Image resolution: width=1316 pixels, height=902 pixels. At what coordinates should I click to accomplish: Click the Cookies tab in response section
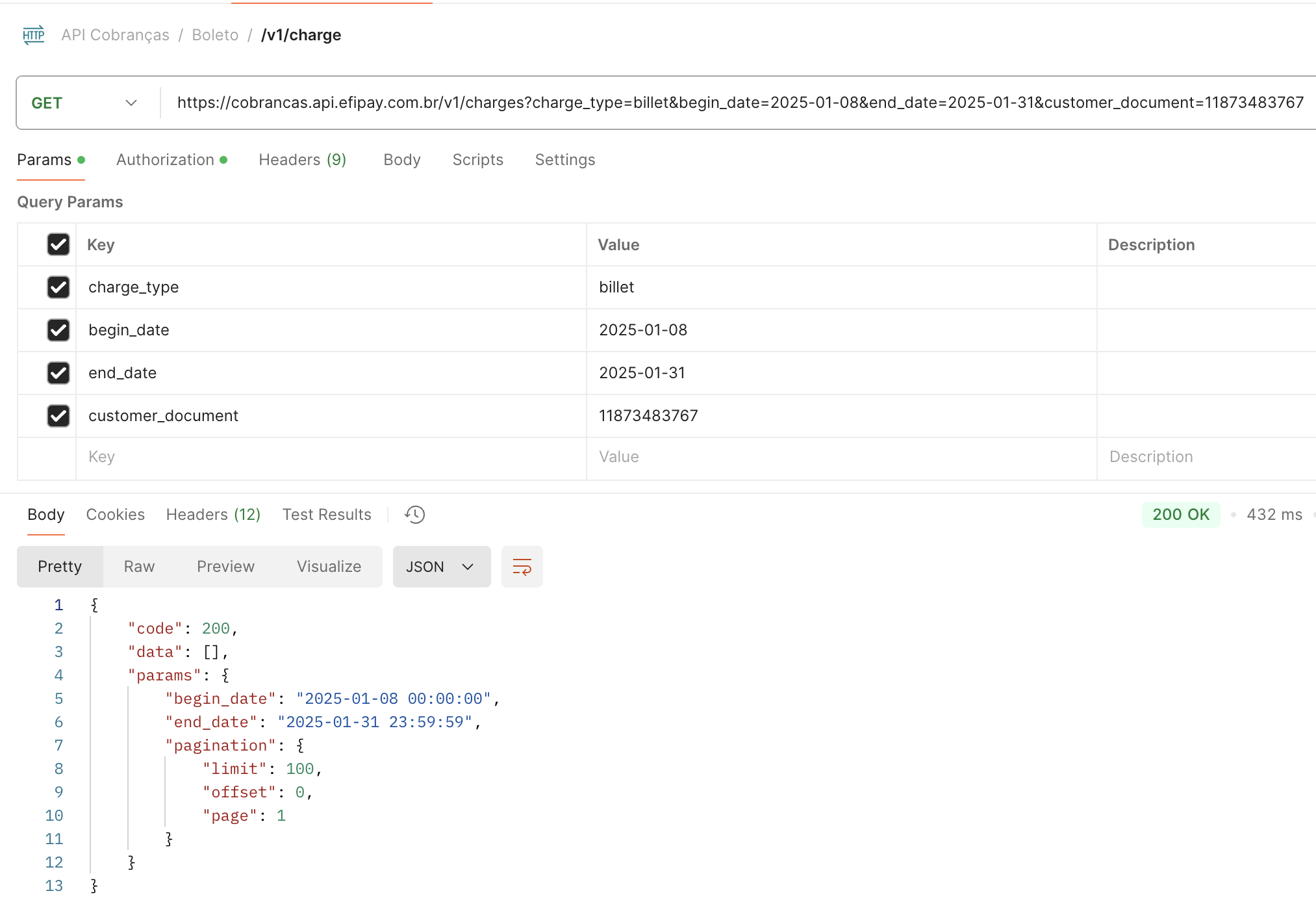tap(115, 514)
